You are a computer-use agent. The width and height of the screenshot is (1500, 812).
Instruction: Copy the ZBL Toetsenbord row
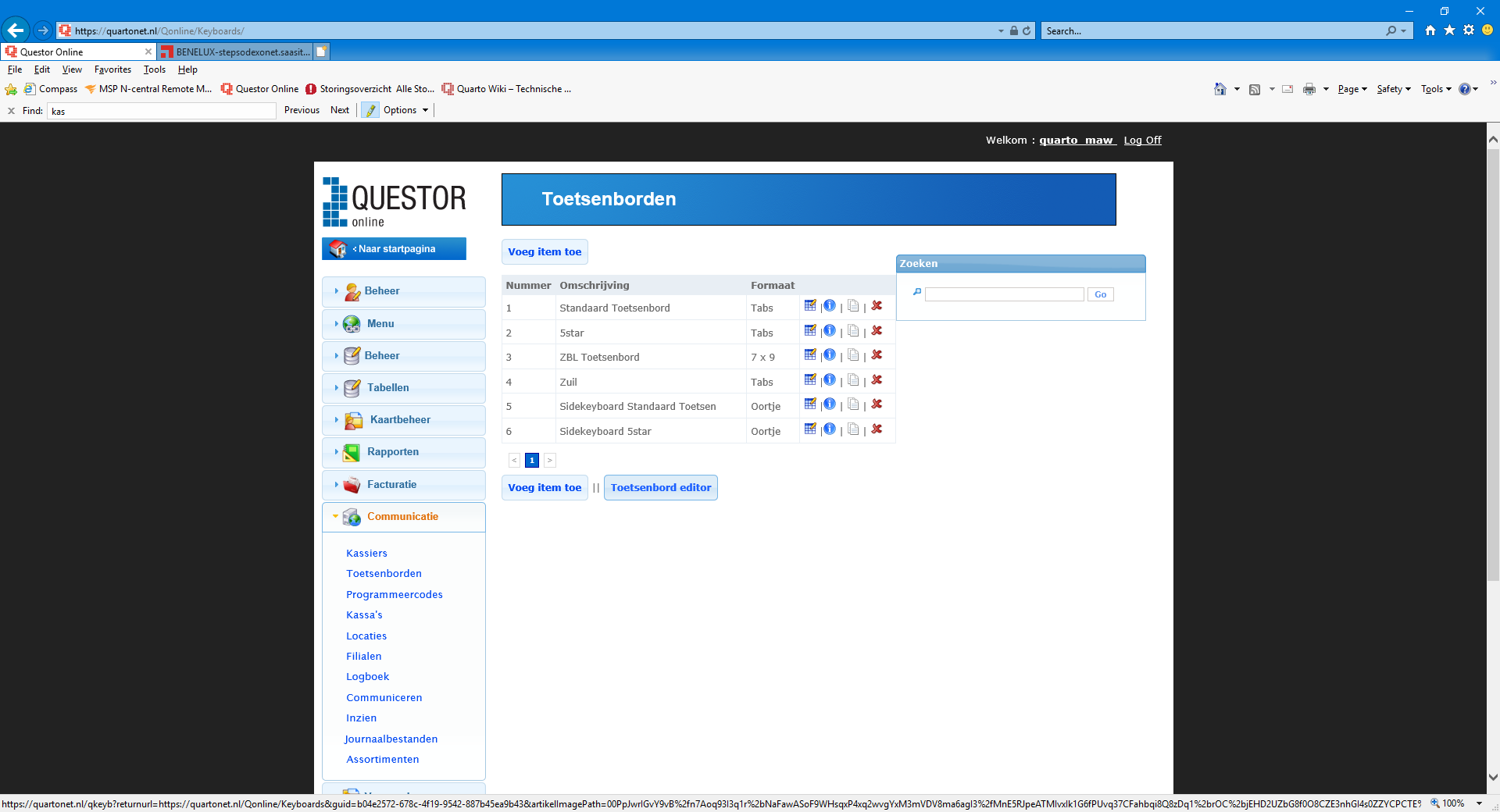pos(853,355)
